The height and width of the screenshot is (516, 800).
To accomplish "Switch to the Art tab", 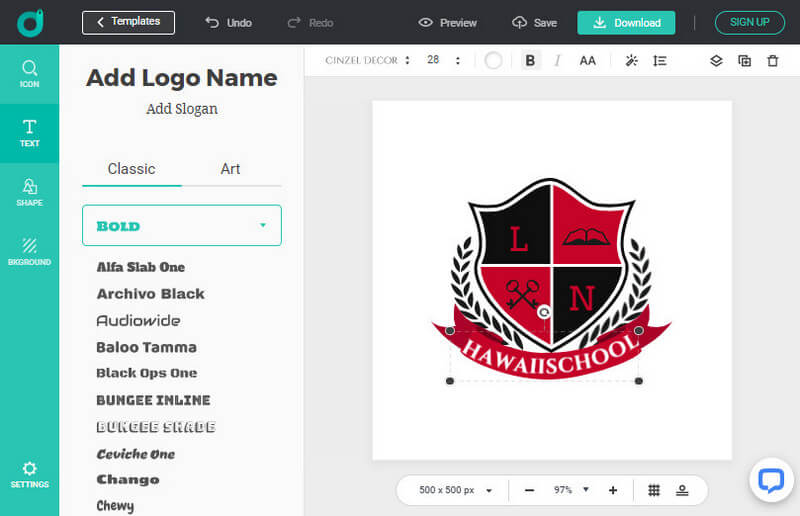I will (x=230, y=169).
